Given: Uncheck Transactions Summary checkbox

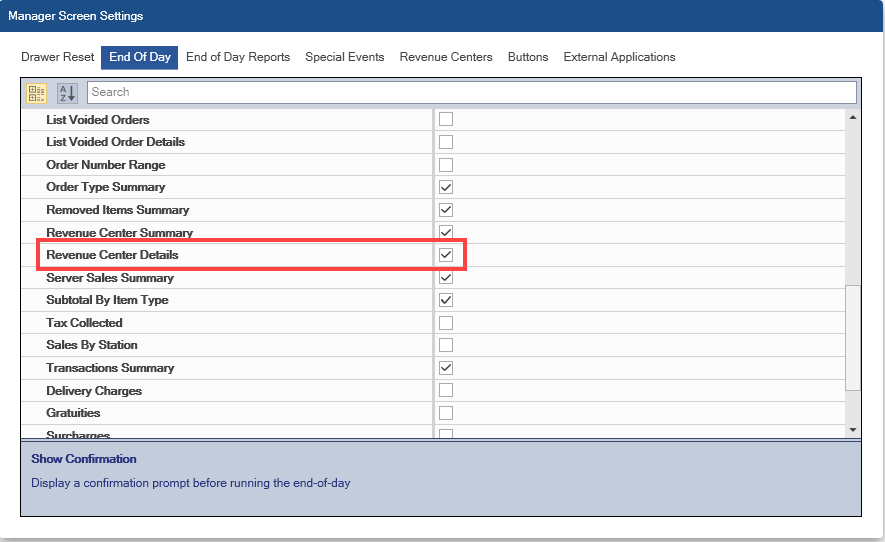Looking at the screenshot, I should (x=446, y=368).
